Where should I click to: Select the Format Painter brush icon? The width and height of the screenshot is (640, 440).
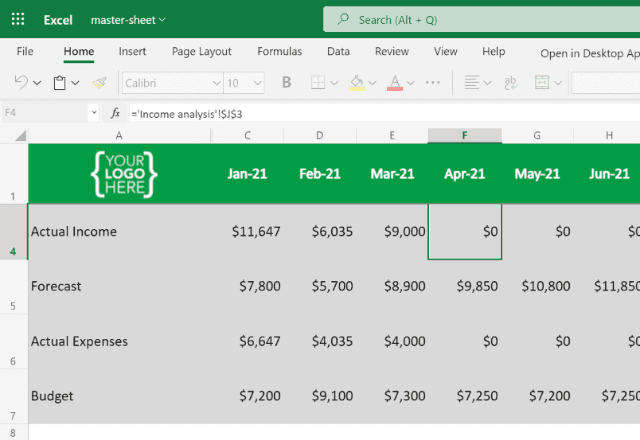pyautogui.click(x=99, y=83)
